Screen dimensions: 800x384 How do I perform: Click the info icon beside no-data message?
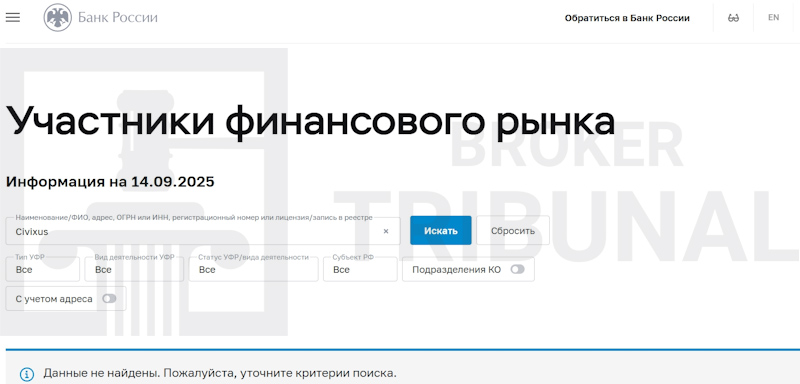point(27,374)
